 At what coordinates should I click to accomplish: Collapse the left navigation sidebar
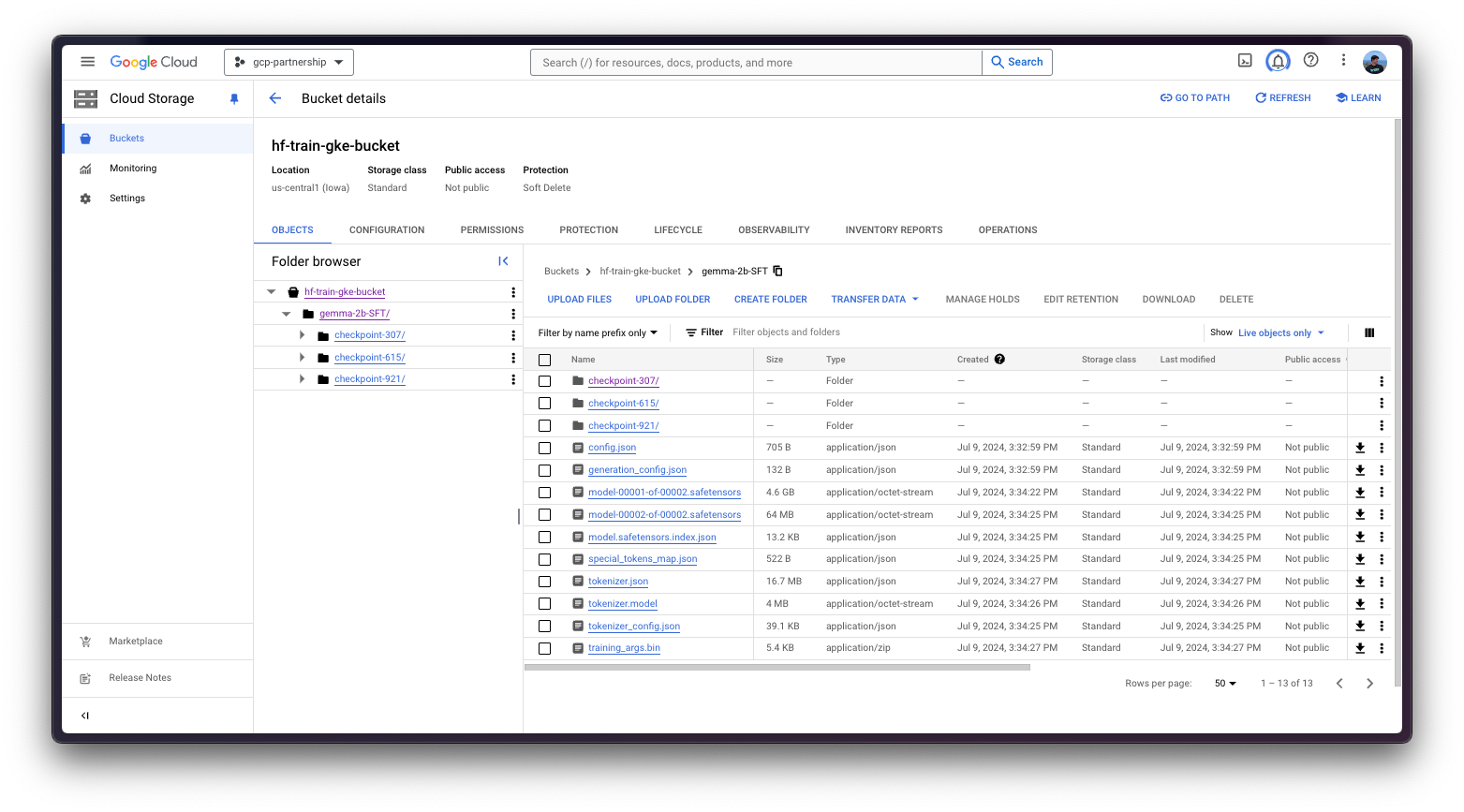tap(85, 716)
